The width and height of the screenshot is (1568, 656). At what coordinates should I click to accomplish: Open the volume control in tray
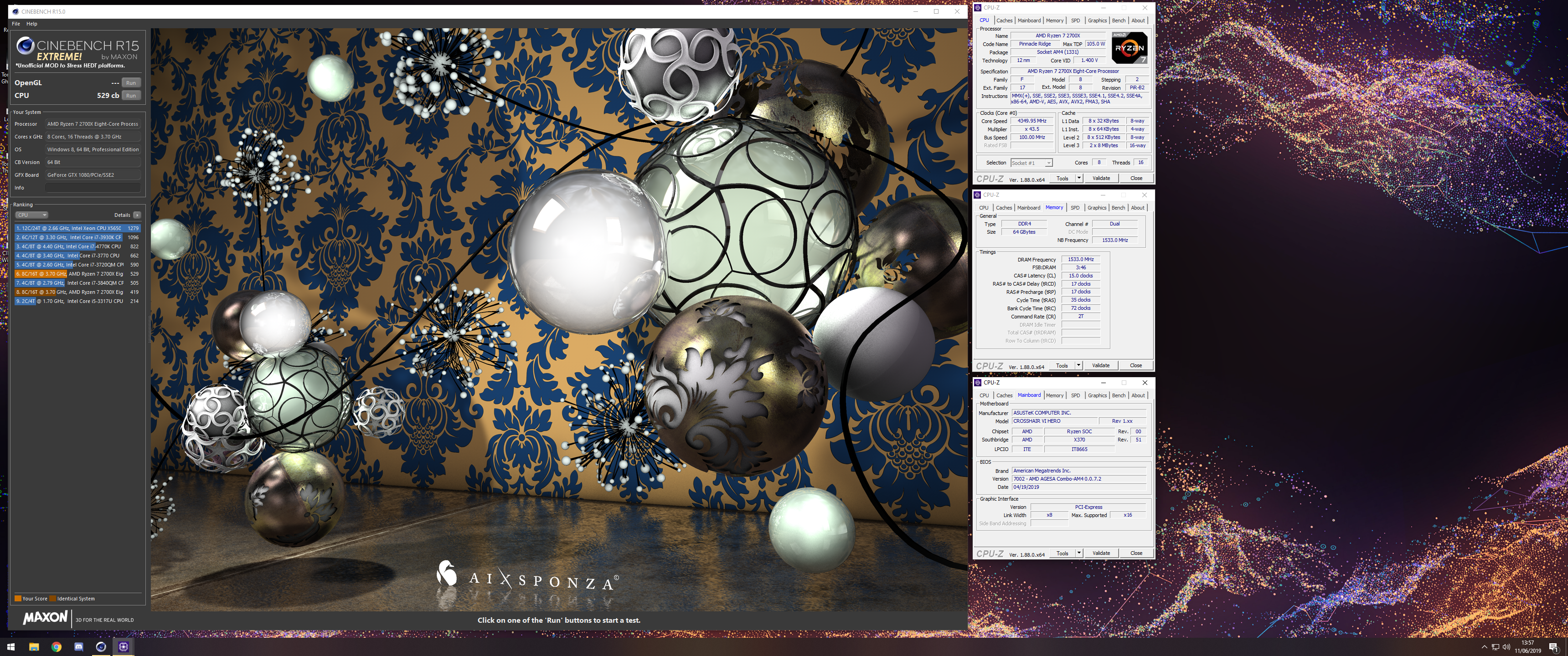(x=1506, y=647)
